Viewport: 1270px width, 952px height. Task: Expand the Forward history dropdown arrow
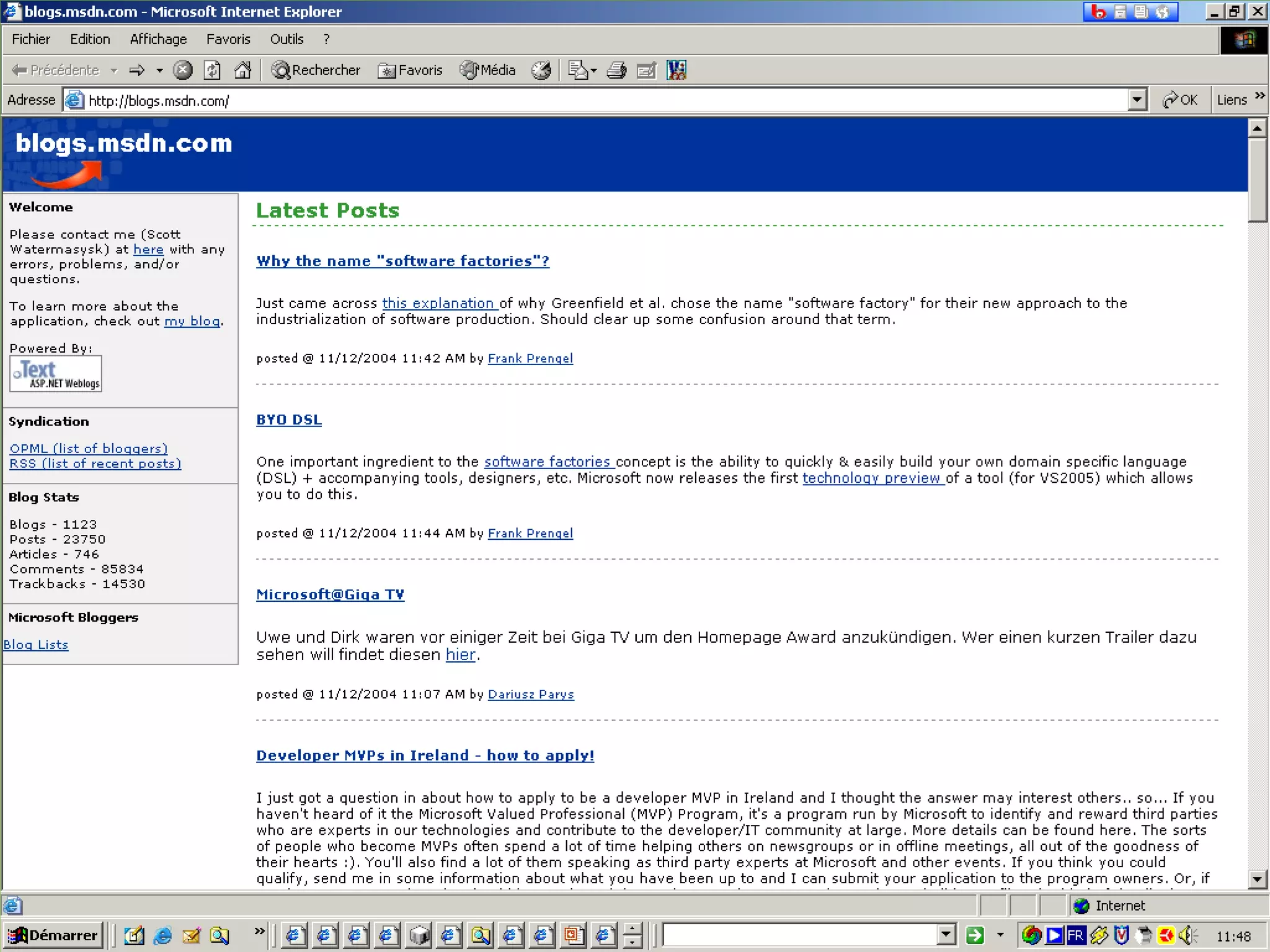click(159, 71)
